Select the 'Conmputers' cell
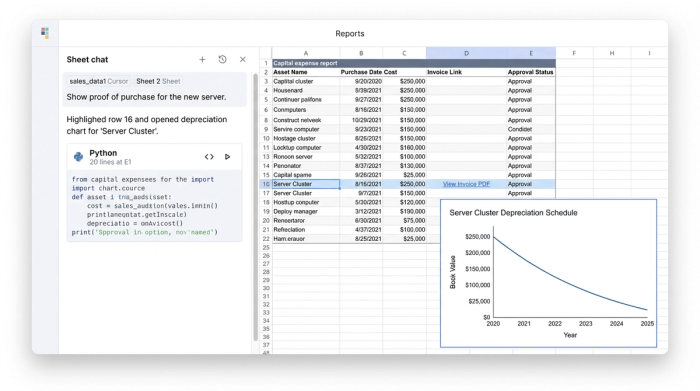Image resolution: width=700 pixels, height=391 pixels. tap(306, 110)
